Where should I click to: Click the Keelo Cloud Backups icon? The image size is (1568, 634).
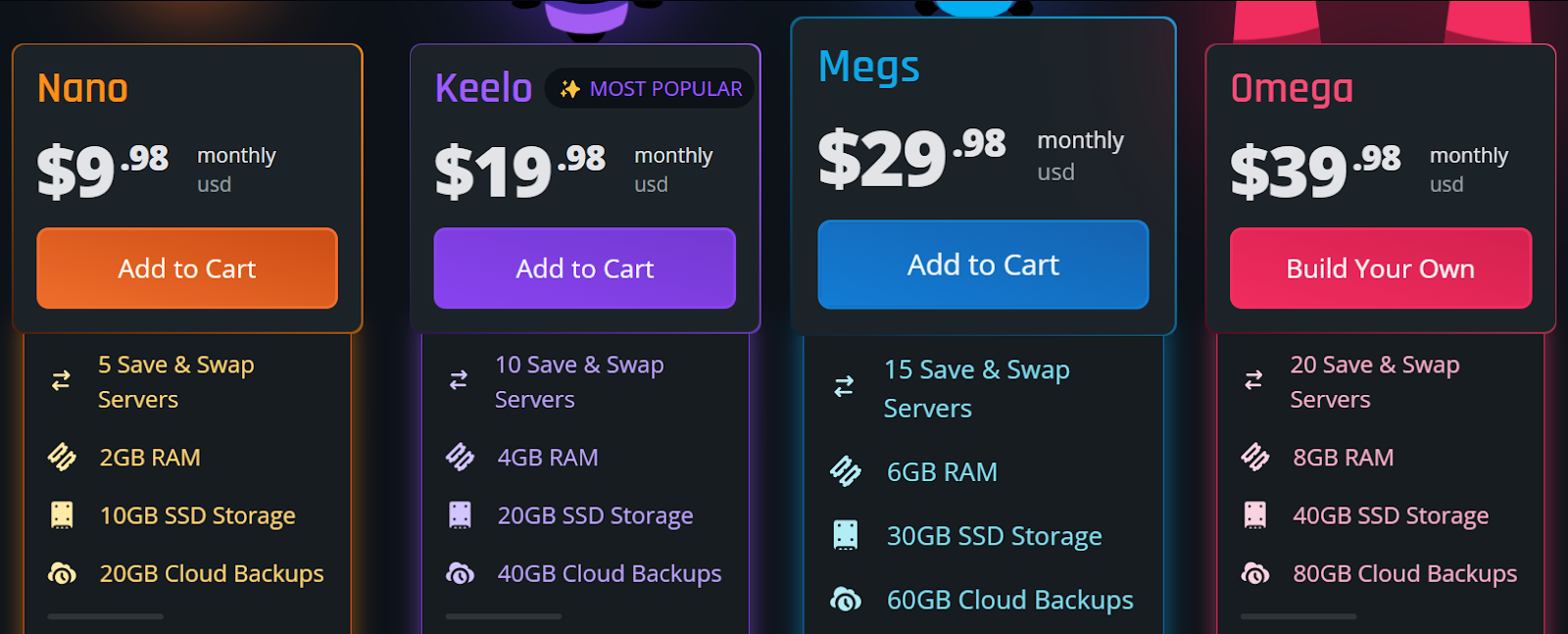(x=460, y=573)
